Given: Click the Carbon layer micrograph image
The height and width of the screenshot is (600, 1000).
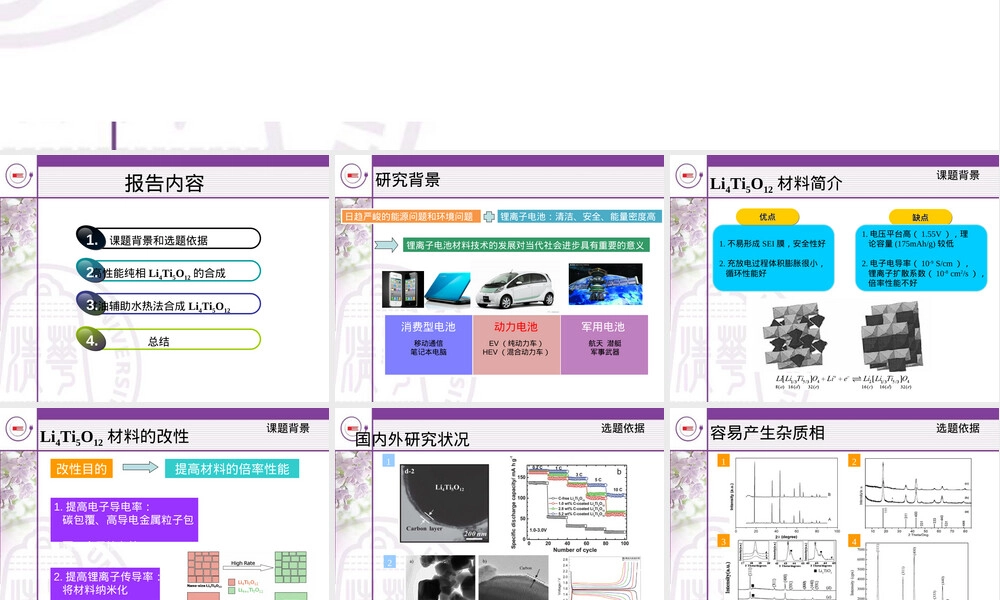Looking at the screenshot, I should click(445, 503).
